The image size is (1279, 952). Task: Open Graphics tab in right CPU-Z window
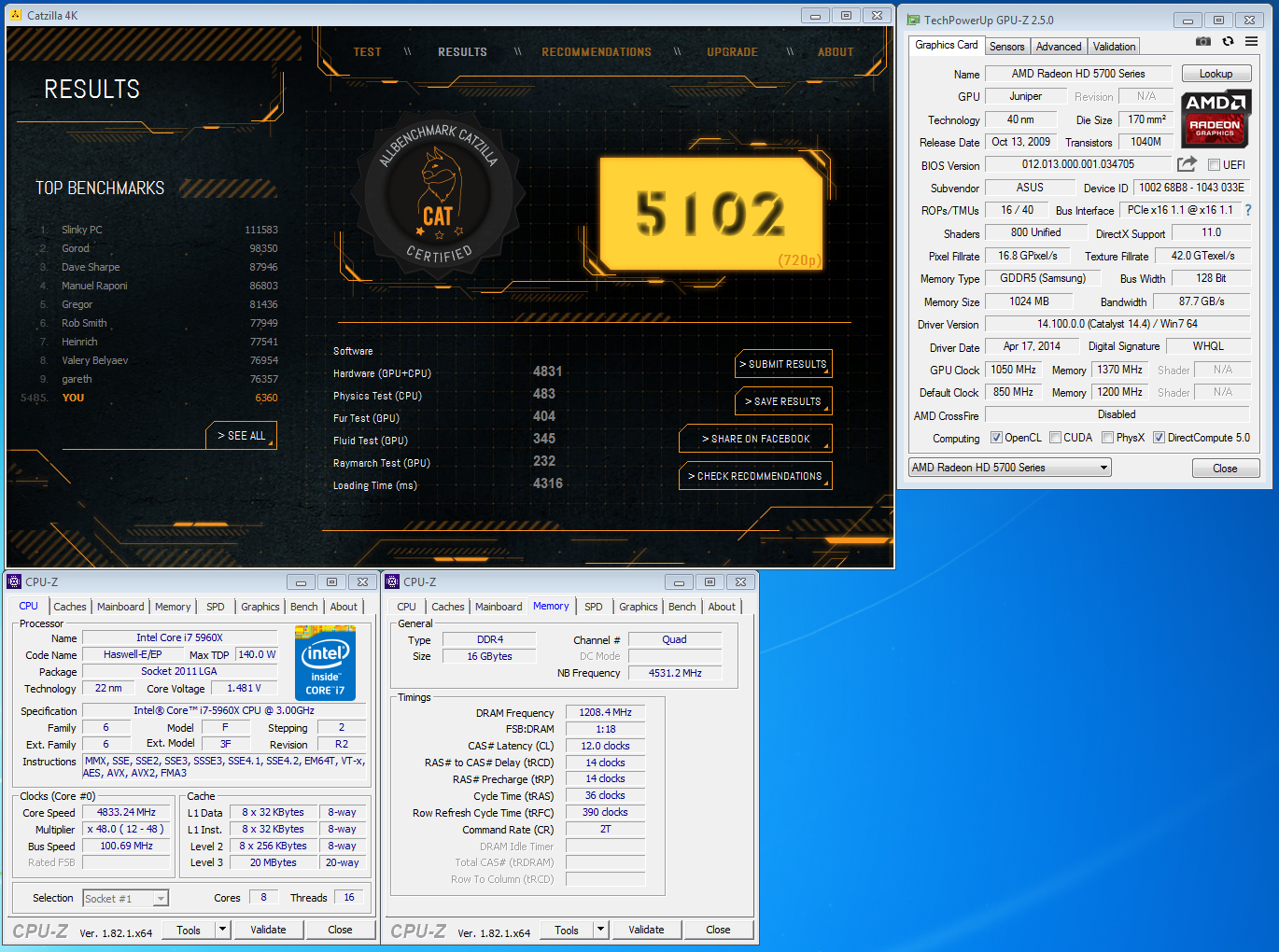639,607
